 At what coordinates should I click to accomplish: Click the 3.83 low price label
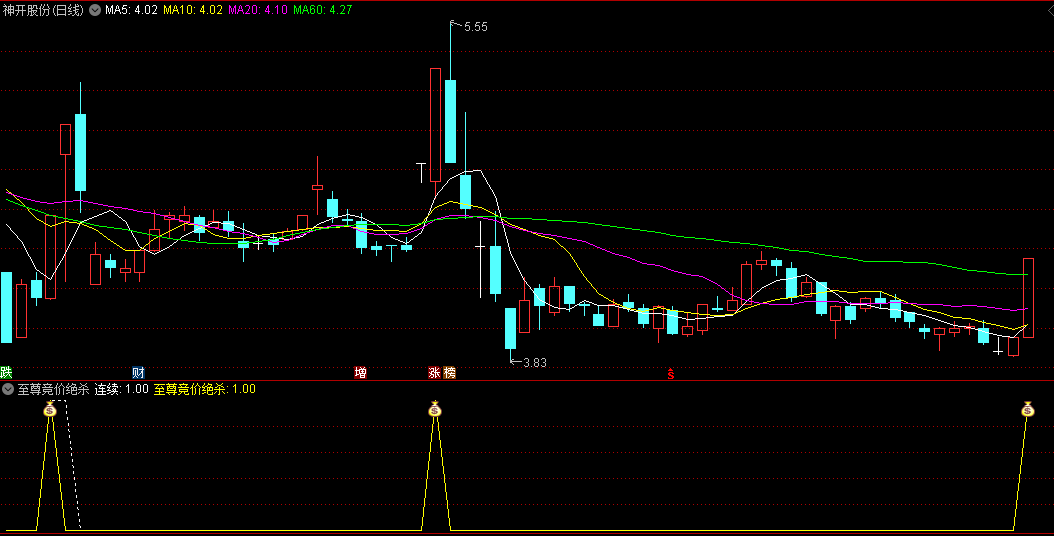click(x=534, y=362)
